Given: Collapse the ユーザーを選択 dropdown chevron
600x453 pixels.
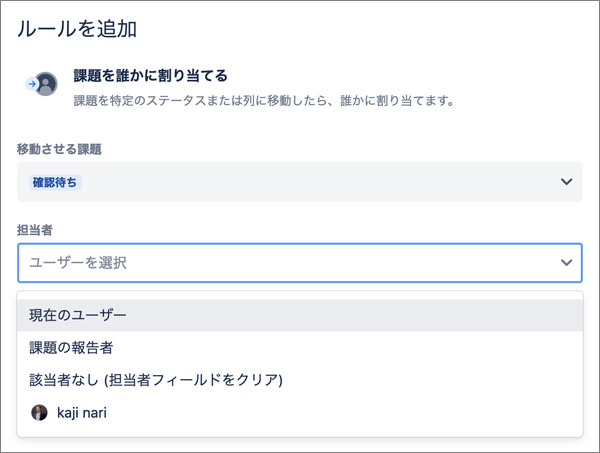Looking at the screenshot, I should click(566, 262).
